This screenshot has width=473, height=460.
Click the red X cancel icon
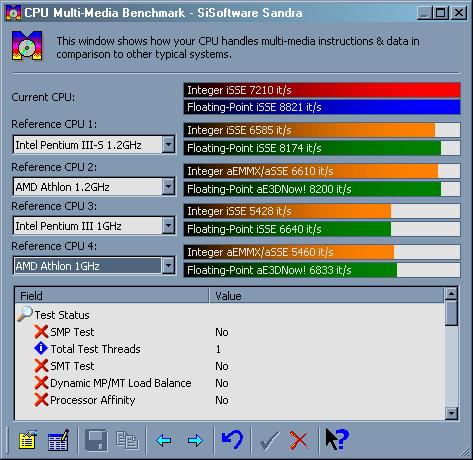[x=299, y=440]
